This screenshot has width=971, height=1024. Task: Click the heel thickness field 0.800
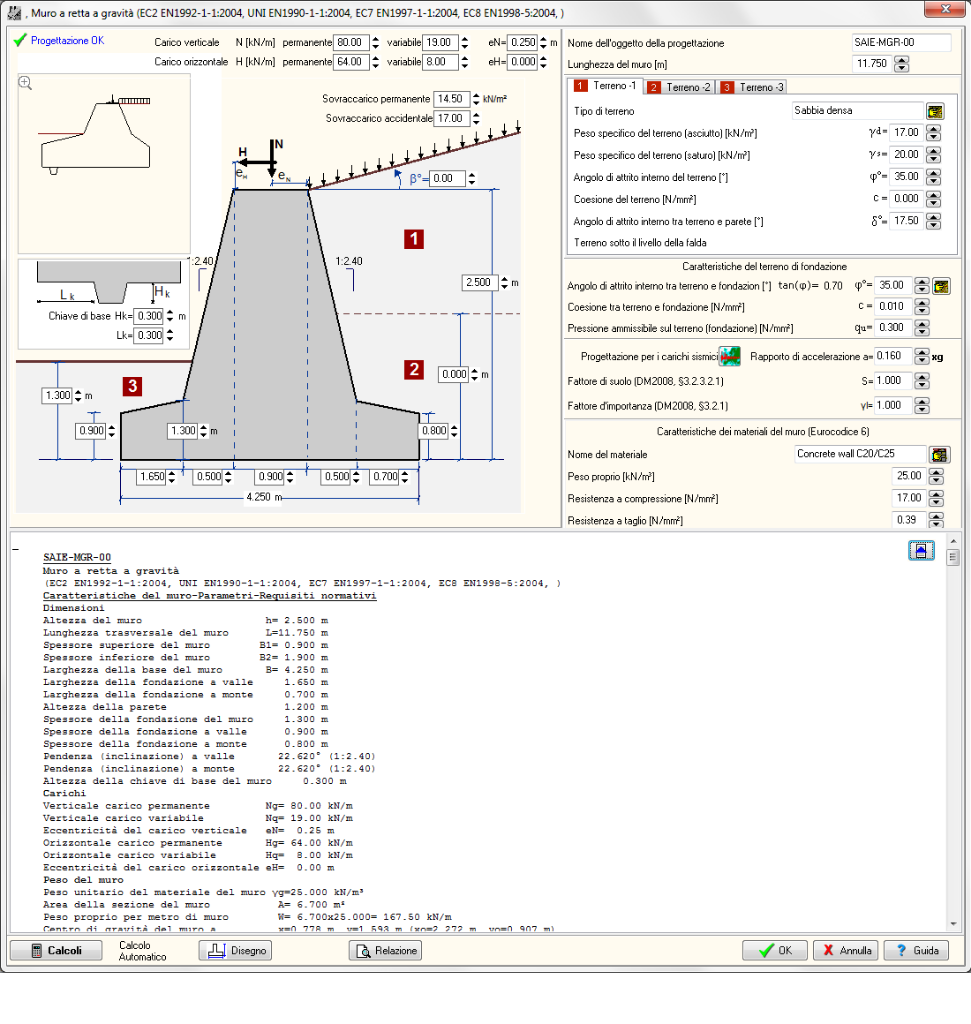click(434, 431)
